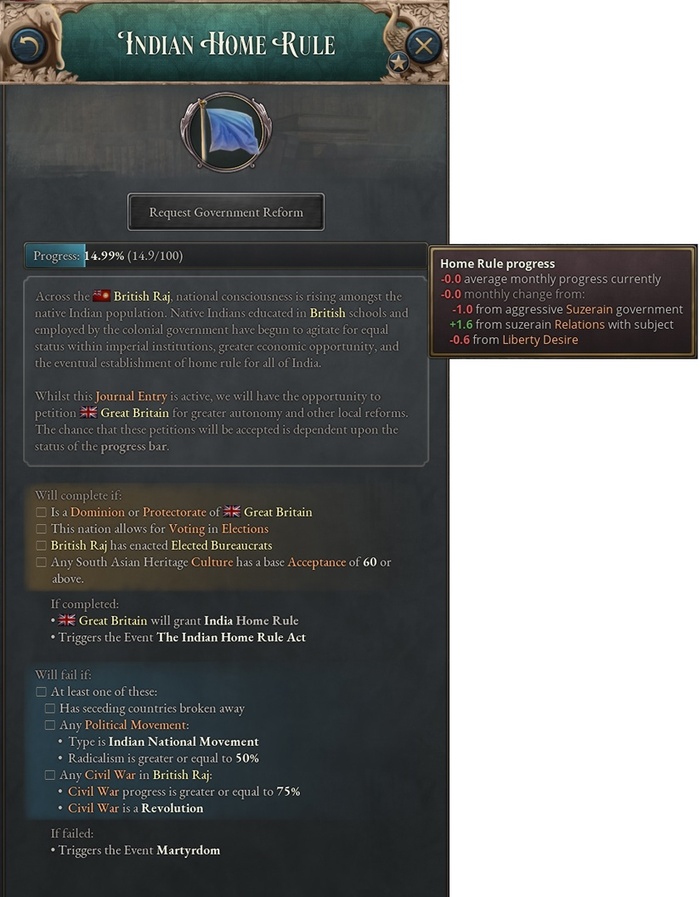Viewport: 700px width, 897px height.
Task: Click checkbox for Voting in Elections condition
Action: click(41, 529)
